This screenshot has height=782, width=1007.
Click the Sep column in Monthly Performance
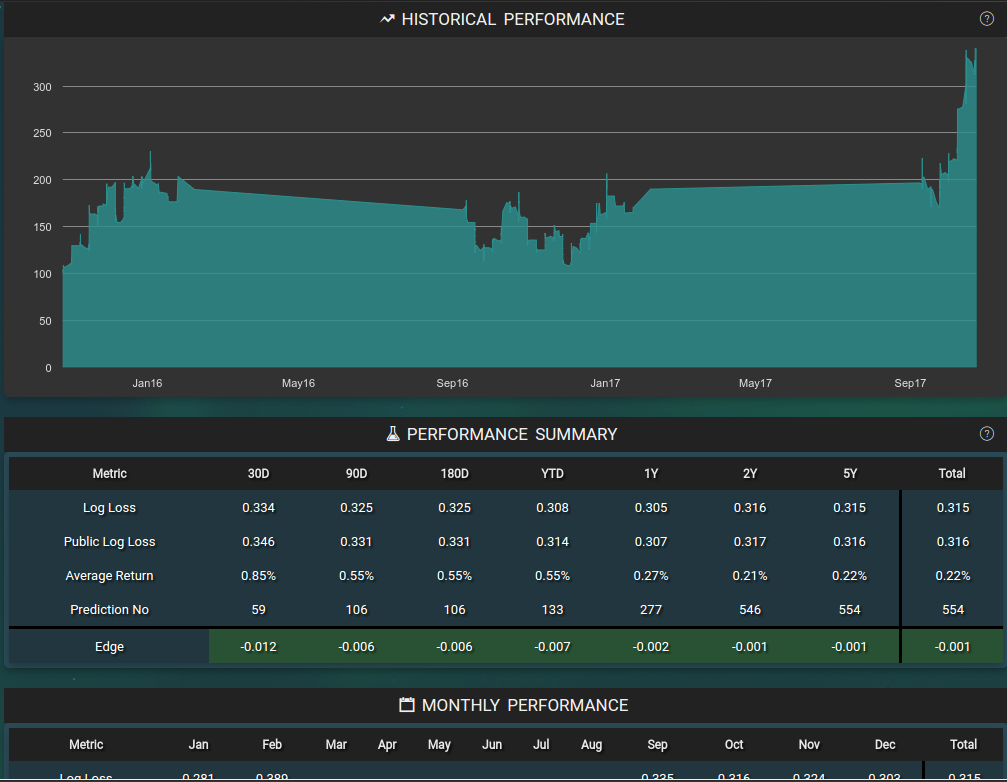click(x=657, y=744)
